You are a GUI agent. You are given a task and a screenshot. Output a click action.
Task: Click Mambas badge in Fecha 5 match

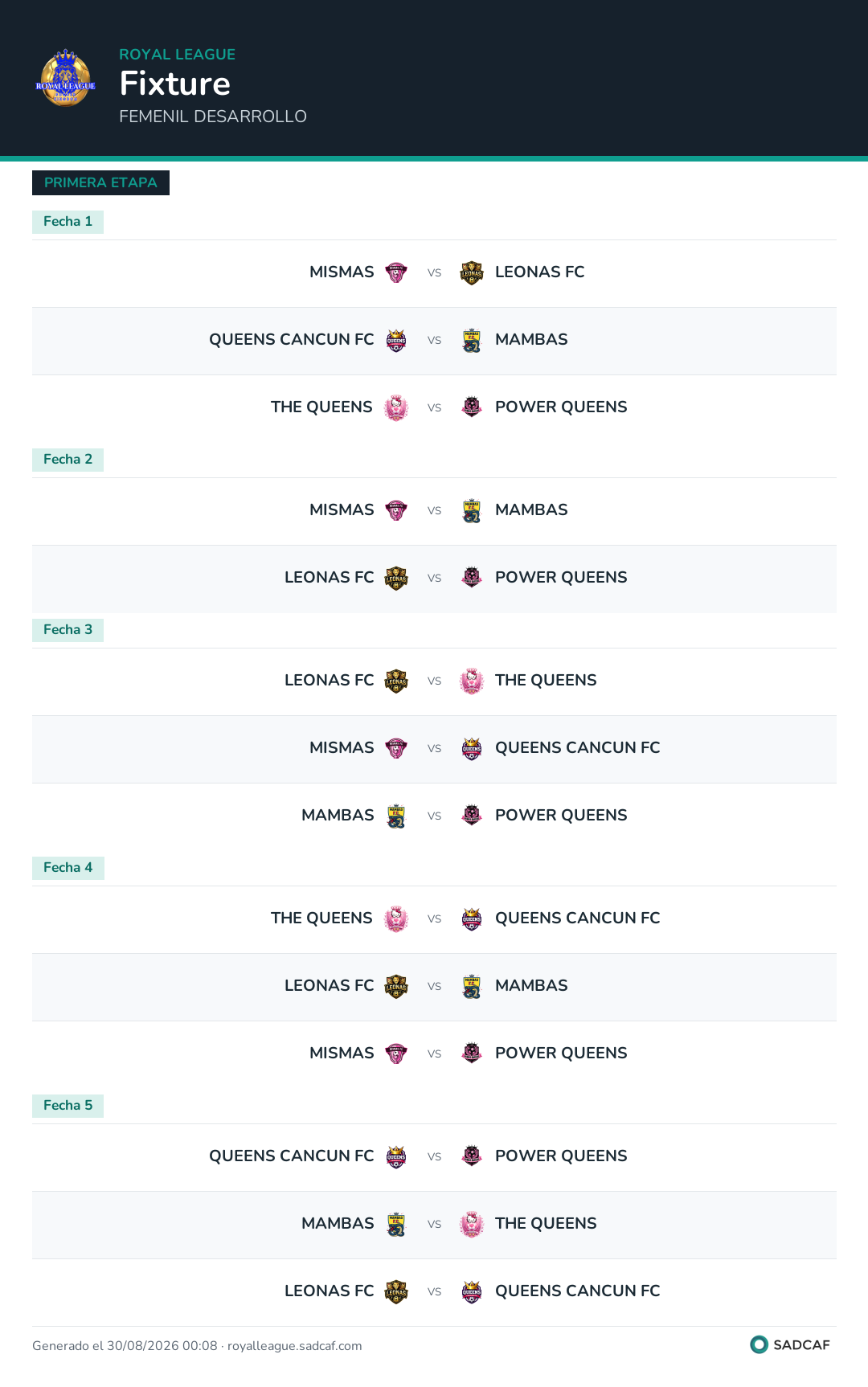click(x=396, y=1224)
